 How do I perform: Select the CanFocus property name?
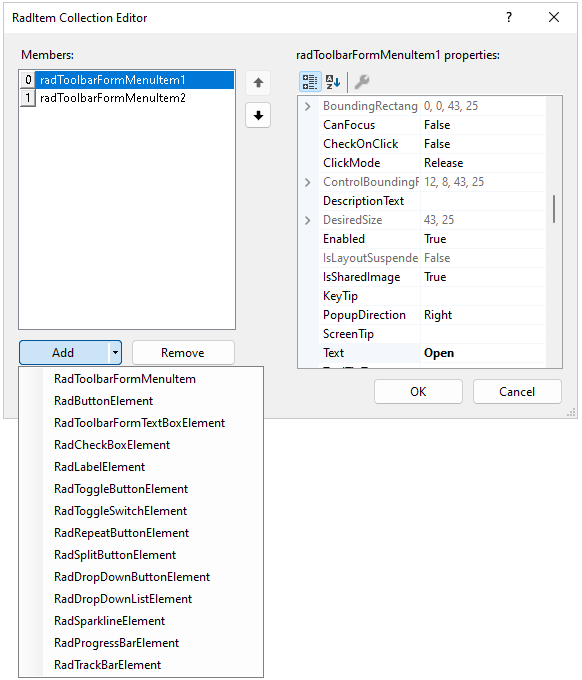tap(369, 125)
